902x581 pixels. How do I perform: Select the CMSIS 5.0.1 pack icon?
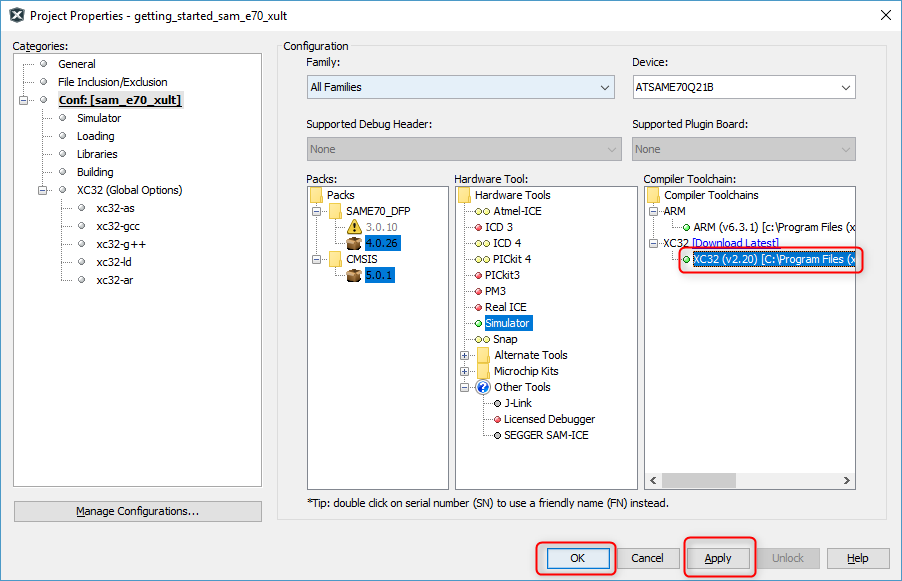[x=353, y=275]
